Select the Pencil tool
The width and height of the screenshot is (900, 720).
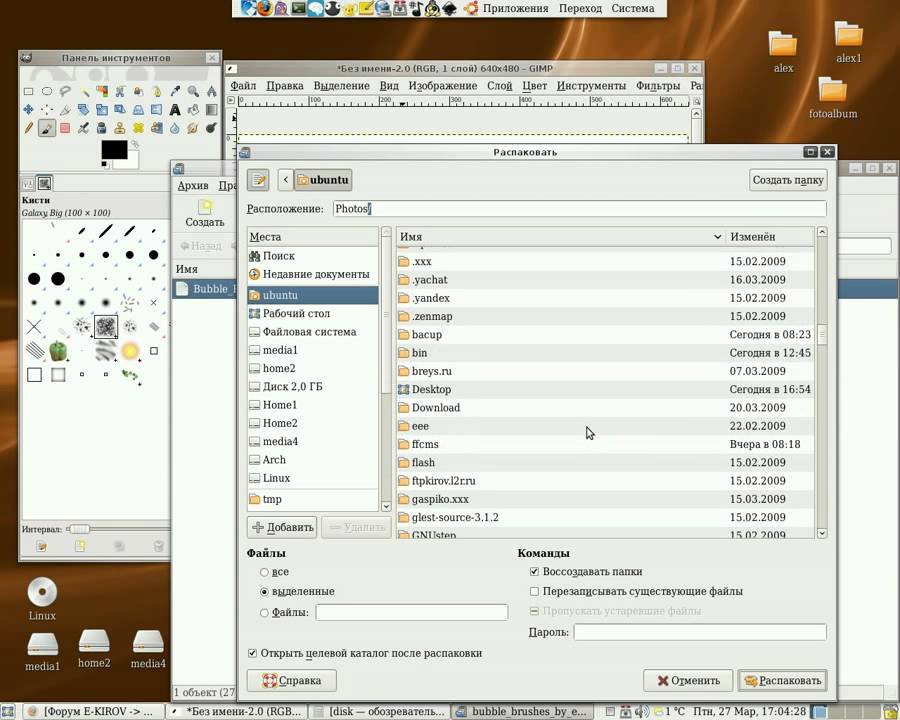(28, 127)
